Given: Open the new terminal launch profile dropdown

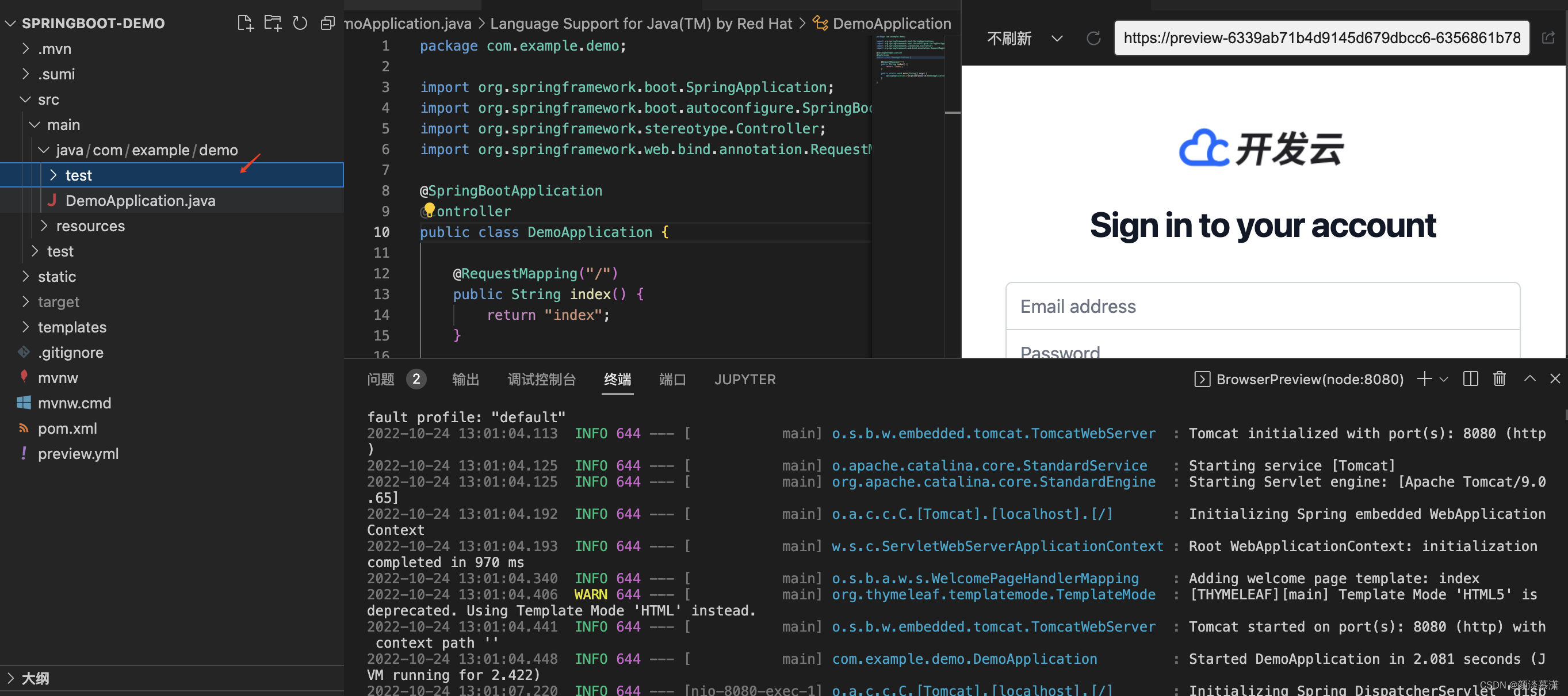Looking at the screenshot, I should (x=1444, y=378).
